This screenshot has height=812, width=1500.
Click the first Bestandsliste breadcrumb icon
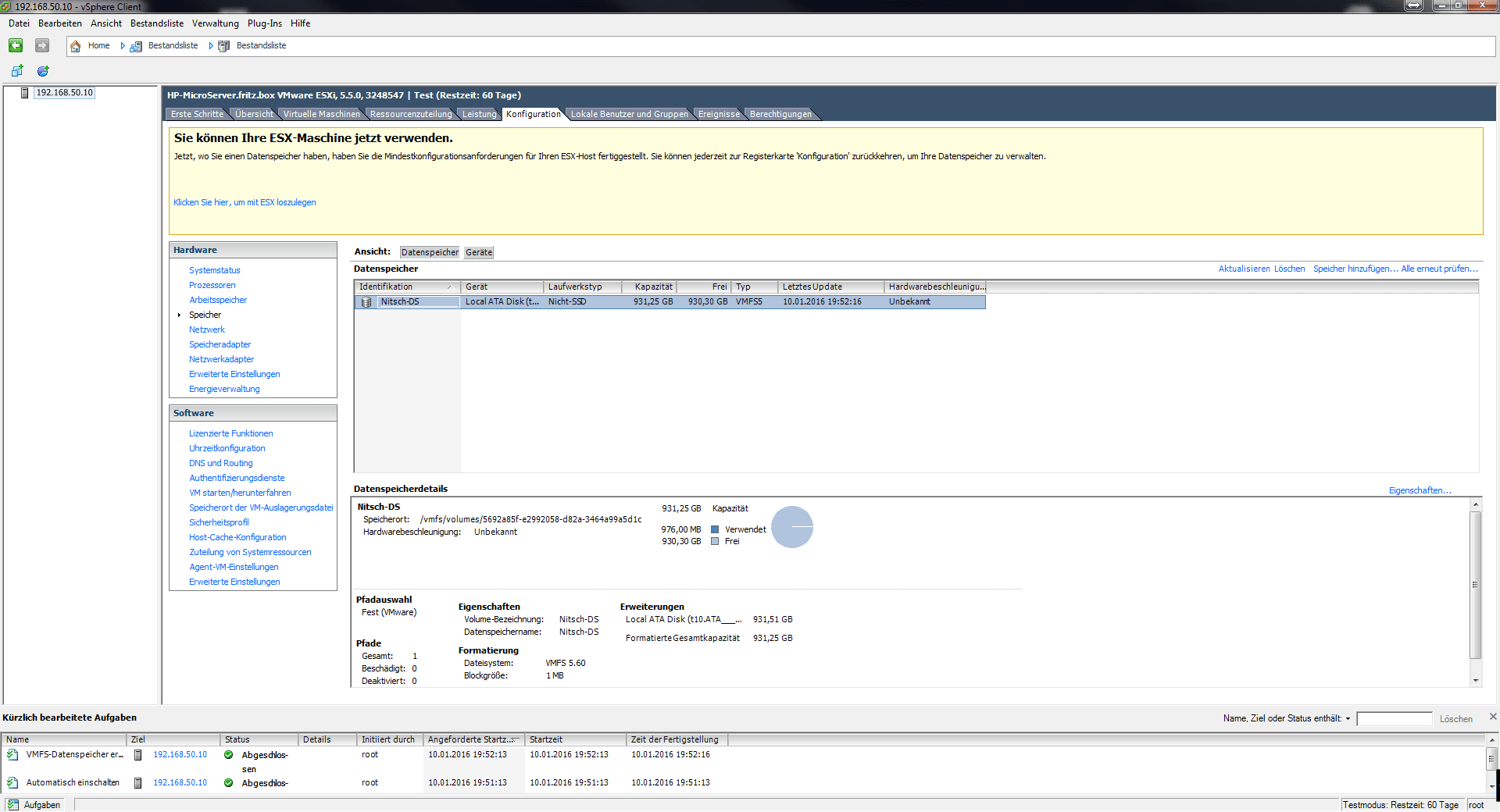136,46
